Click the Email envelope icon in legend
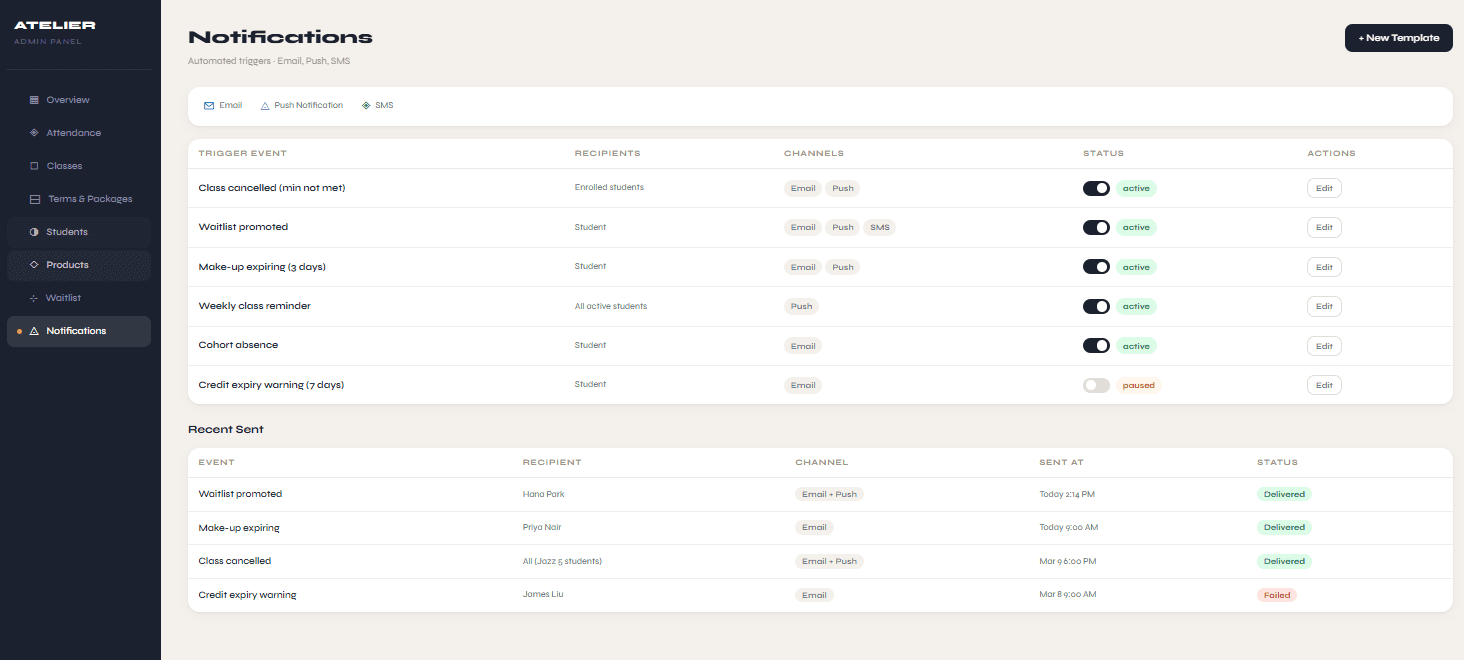 pyautogui.click(x=209, y=105)
